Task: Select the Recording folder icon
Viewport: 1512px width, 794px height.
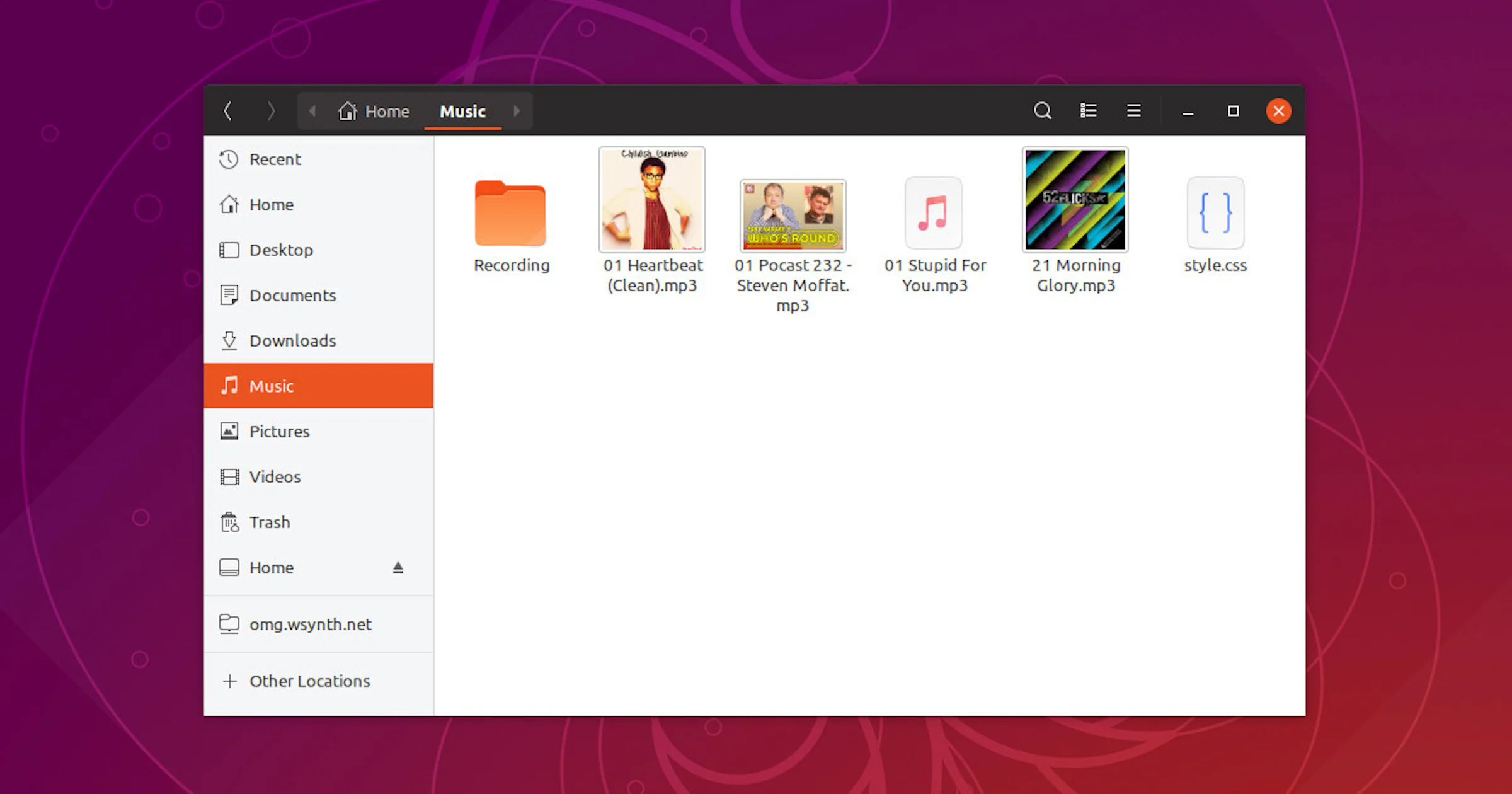Action: (x=510, y=213)
